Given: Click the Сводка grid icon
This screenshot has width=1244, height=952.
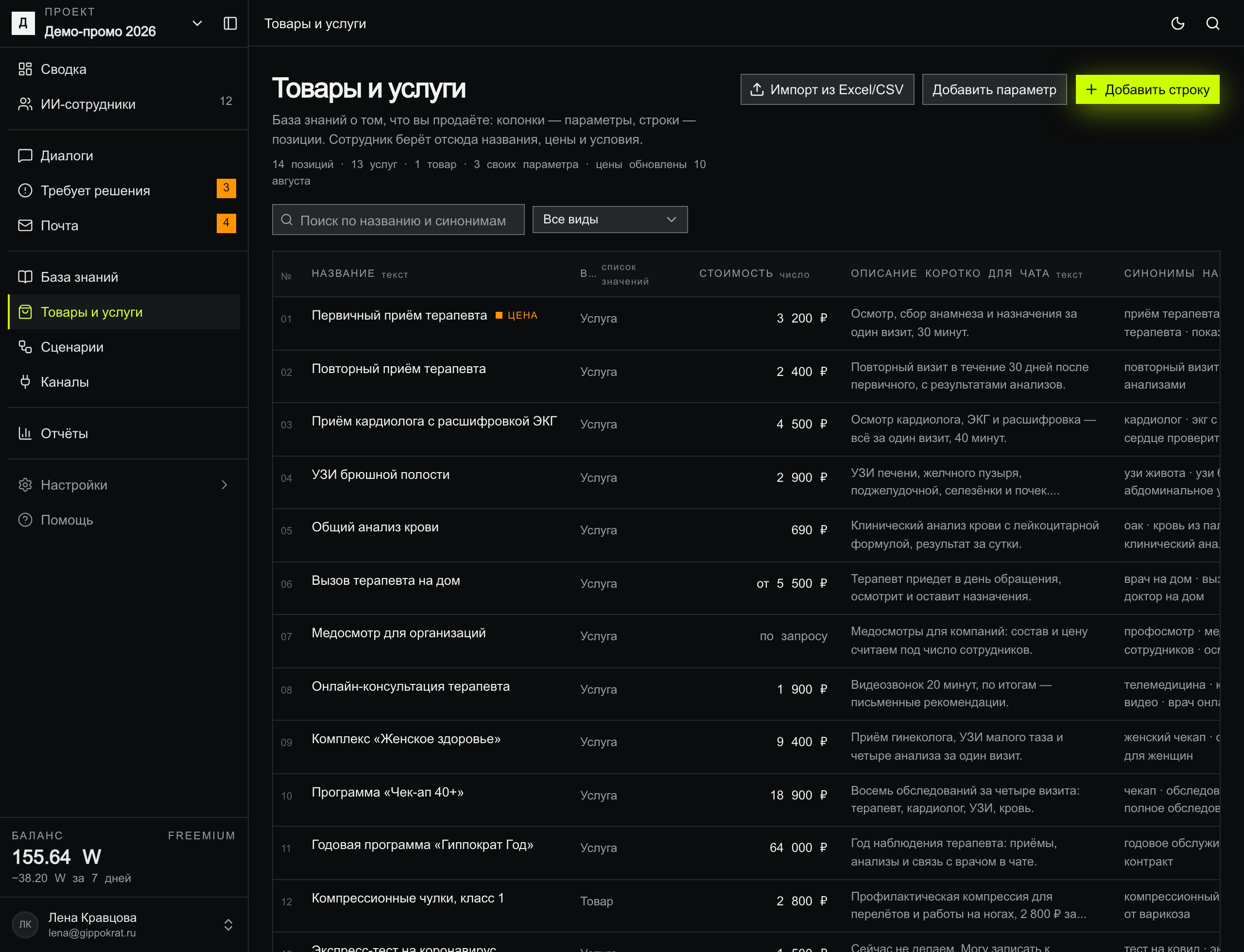Looking at the screenshot, I should [x=25, y=69].
